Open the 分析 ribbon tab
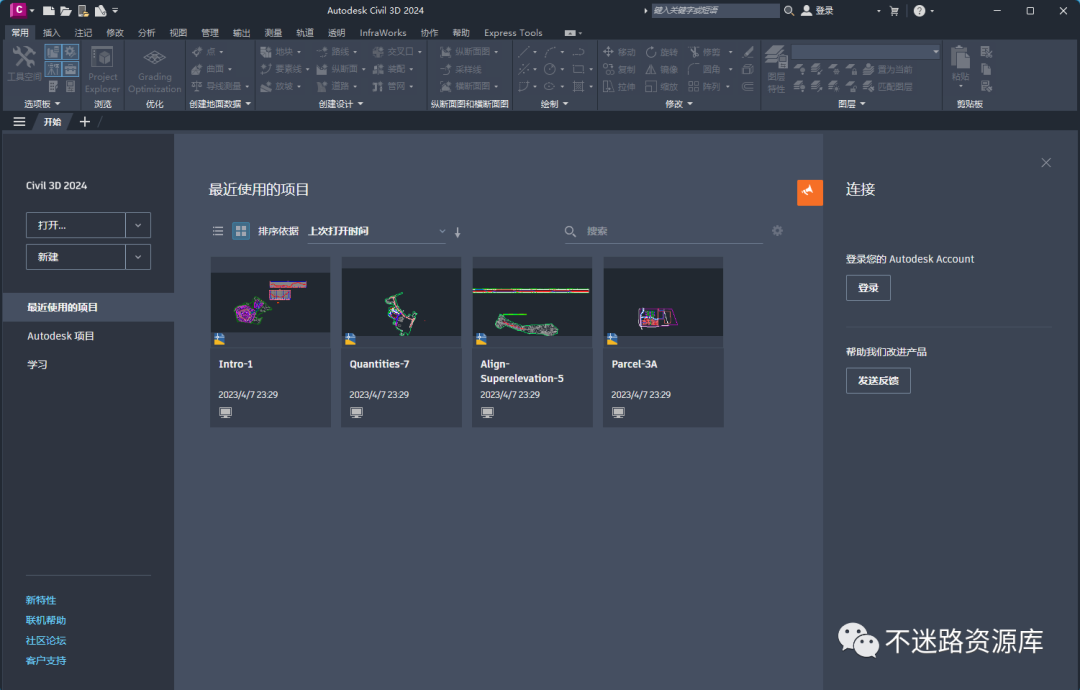 pyautogui.click(x=147, y=32)
